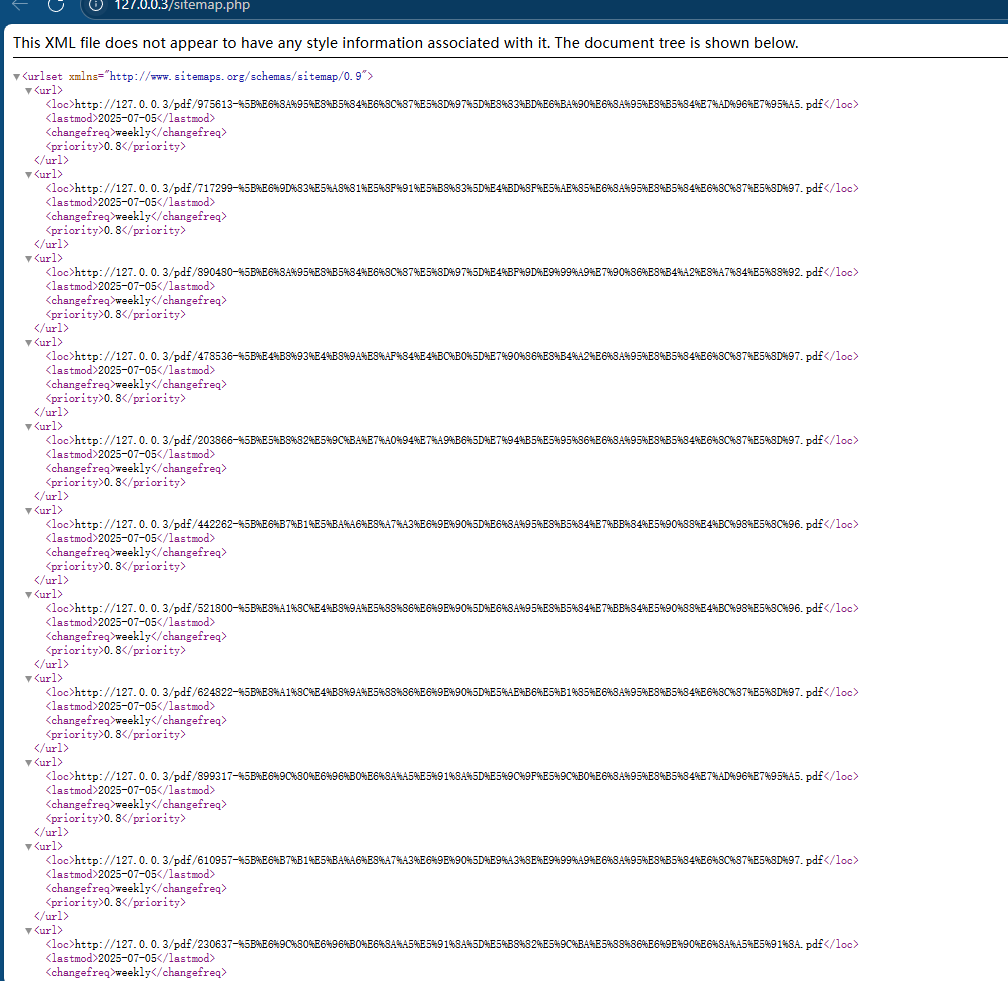Click lastmod 2025-07-05 under the 975613 entry
1008x981 pixels.
coord(130,118)
